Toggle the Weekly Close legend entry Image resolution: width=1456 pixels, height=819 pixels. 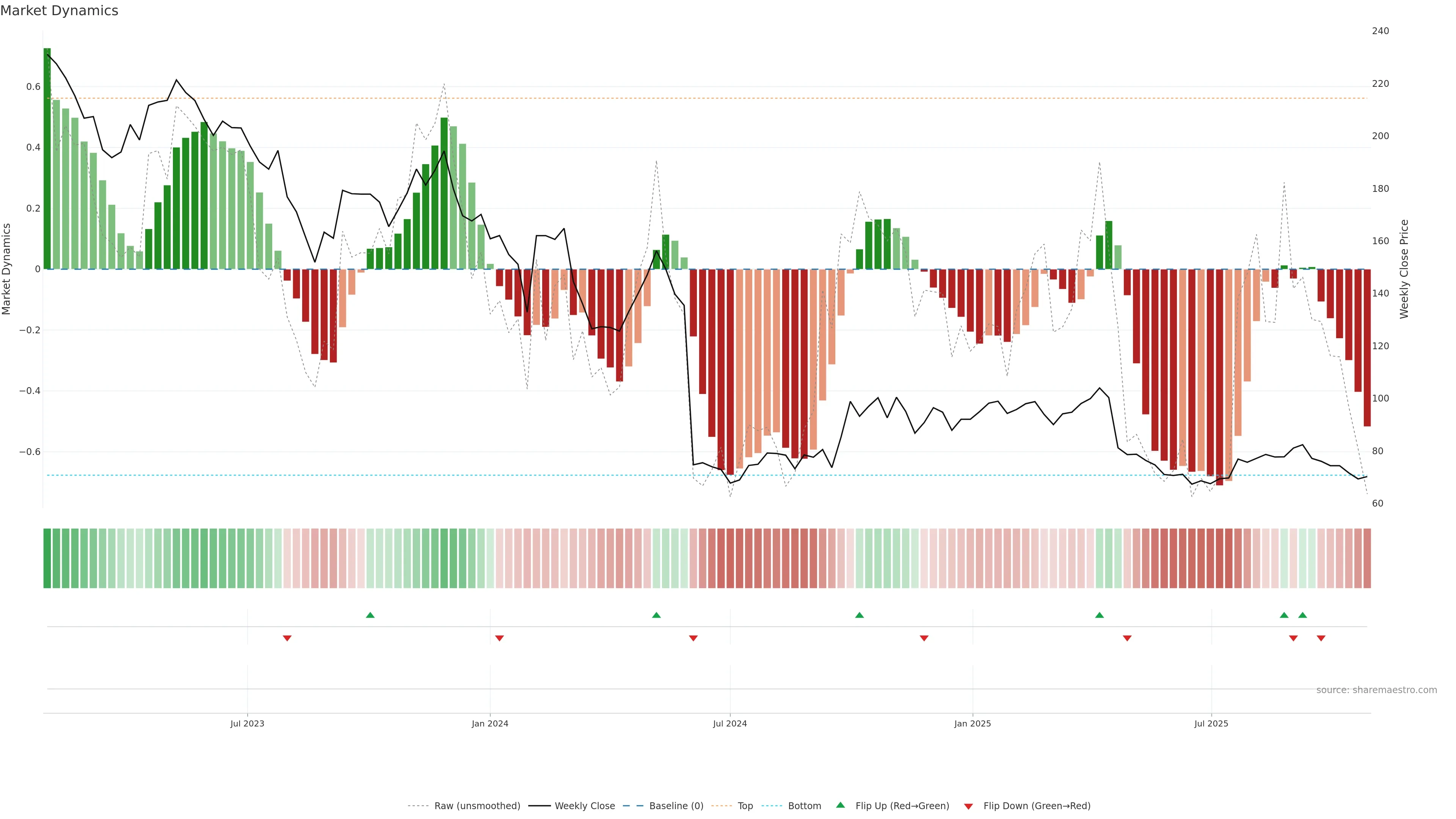coord(584,806)
